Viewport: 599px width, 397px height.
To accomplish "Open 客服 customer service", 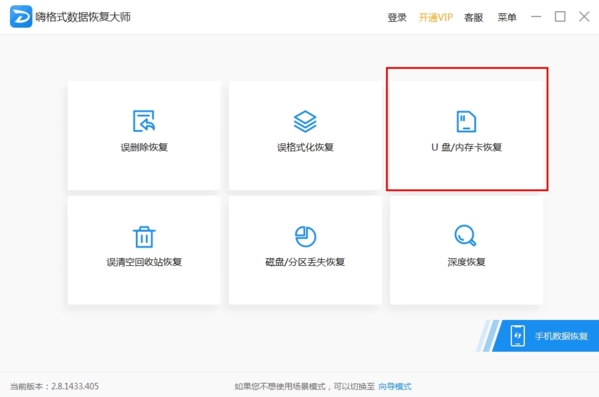I will coord(474,17).
